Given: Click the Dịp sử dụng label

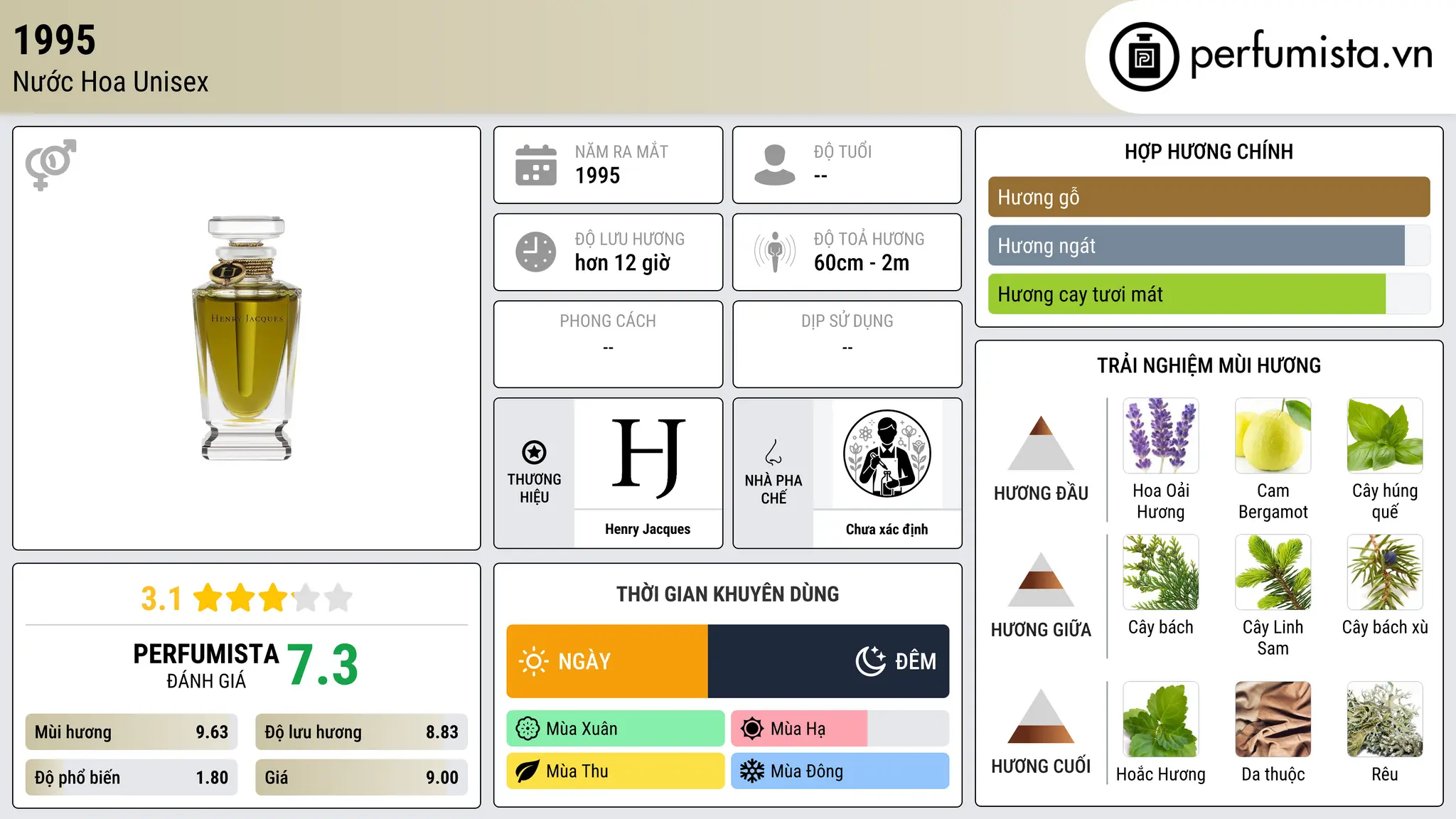Looking at the screenshot, I should tap(847, 321).
